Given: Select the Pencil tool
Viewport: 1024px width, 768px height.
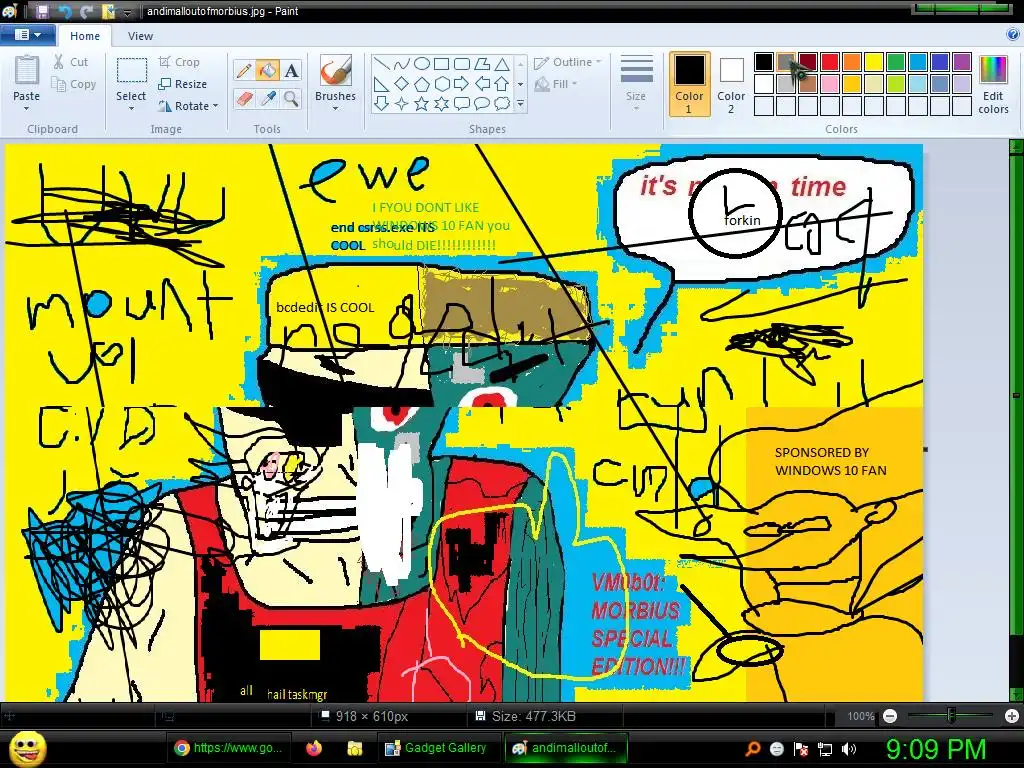Looking at the screenshot, I should click(x=244, y=70).
